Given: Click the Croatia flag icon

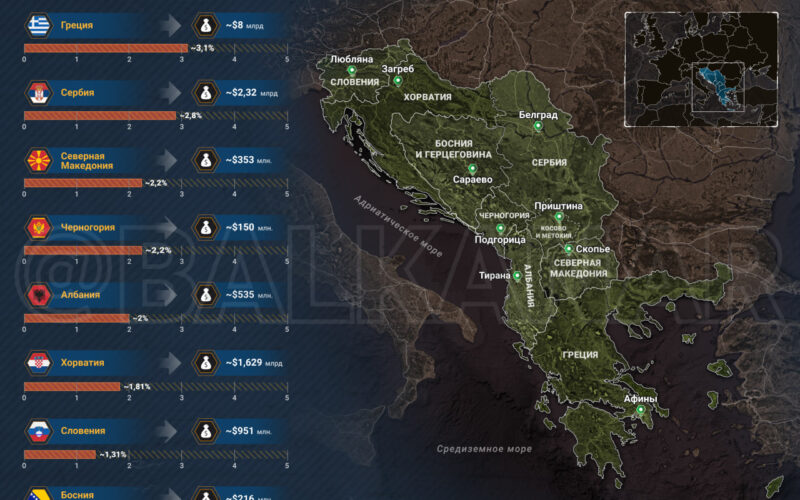Looking at the screenshot, I should 39,363.
